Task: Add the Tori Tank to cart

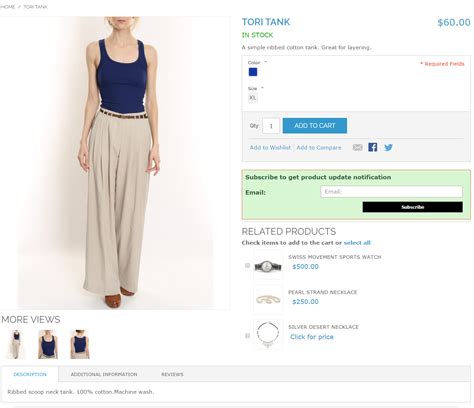Action: tap(315, 126)
